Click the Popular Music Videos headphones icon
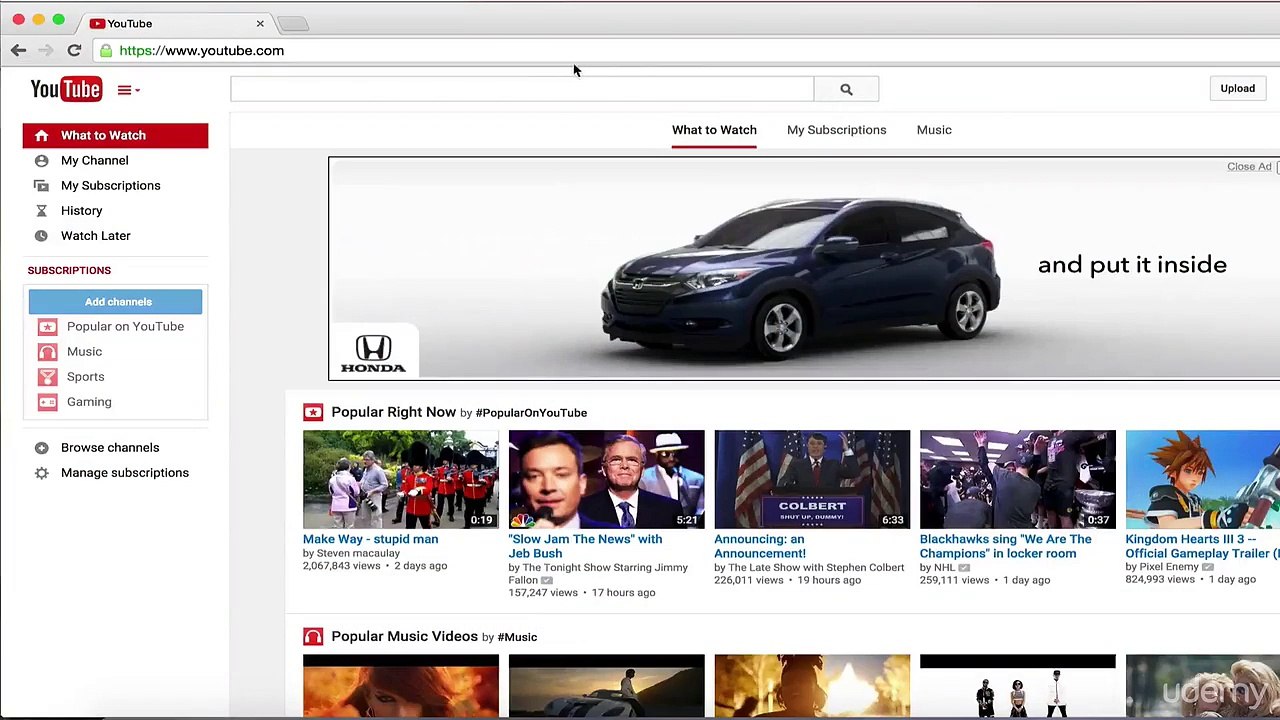The width and height of the screenshot is (1280, 720). click(x=313, y=636)
